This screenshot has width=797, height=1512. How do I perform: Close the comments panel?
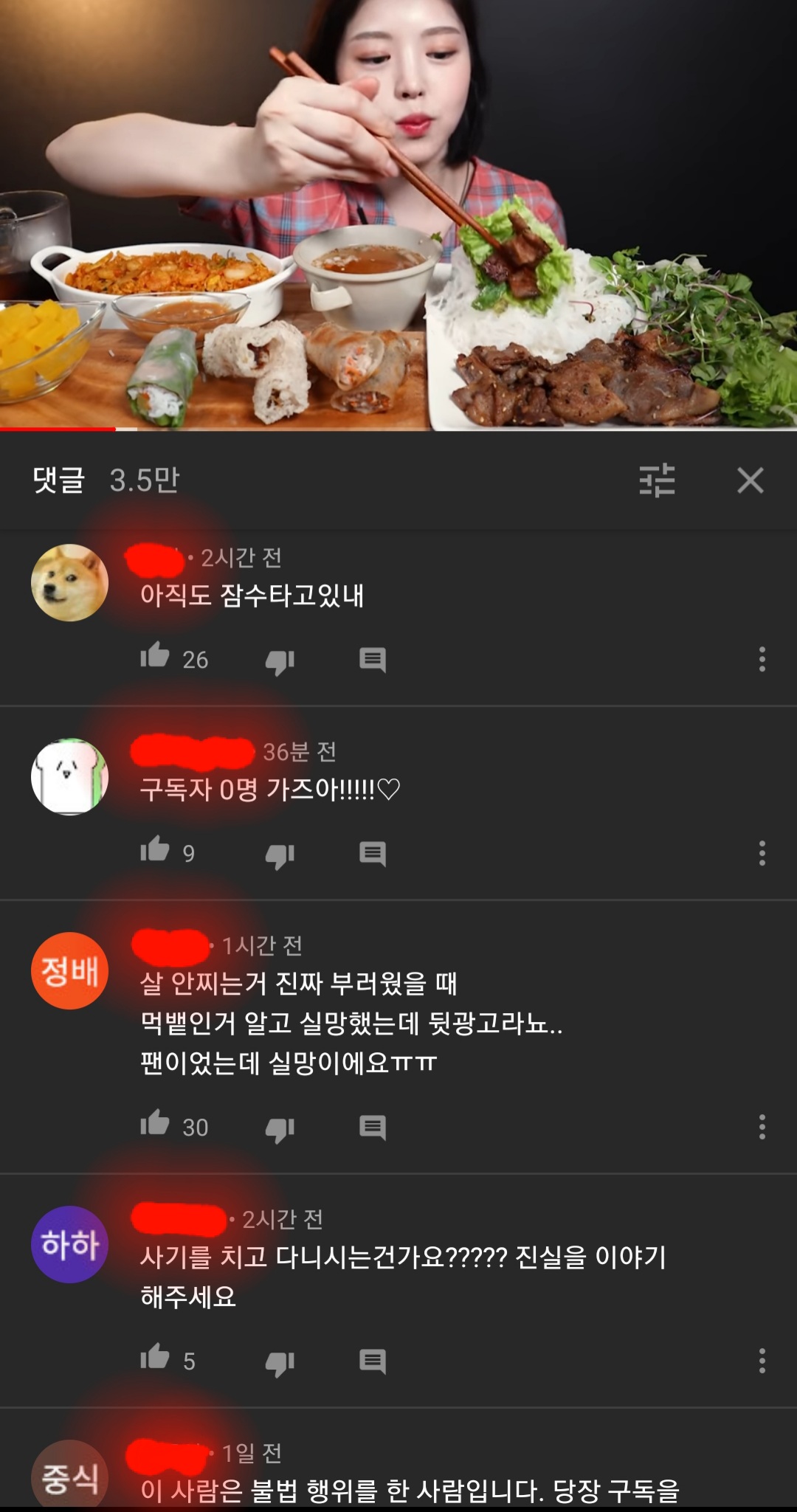click(751, 480)
